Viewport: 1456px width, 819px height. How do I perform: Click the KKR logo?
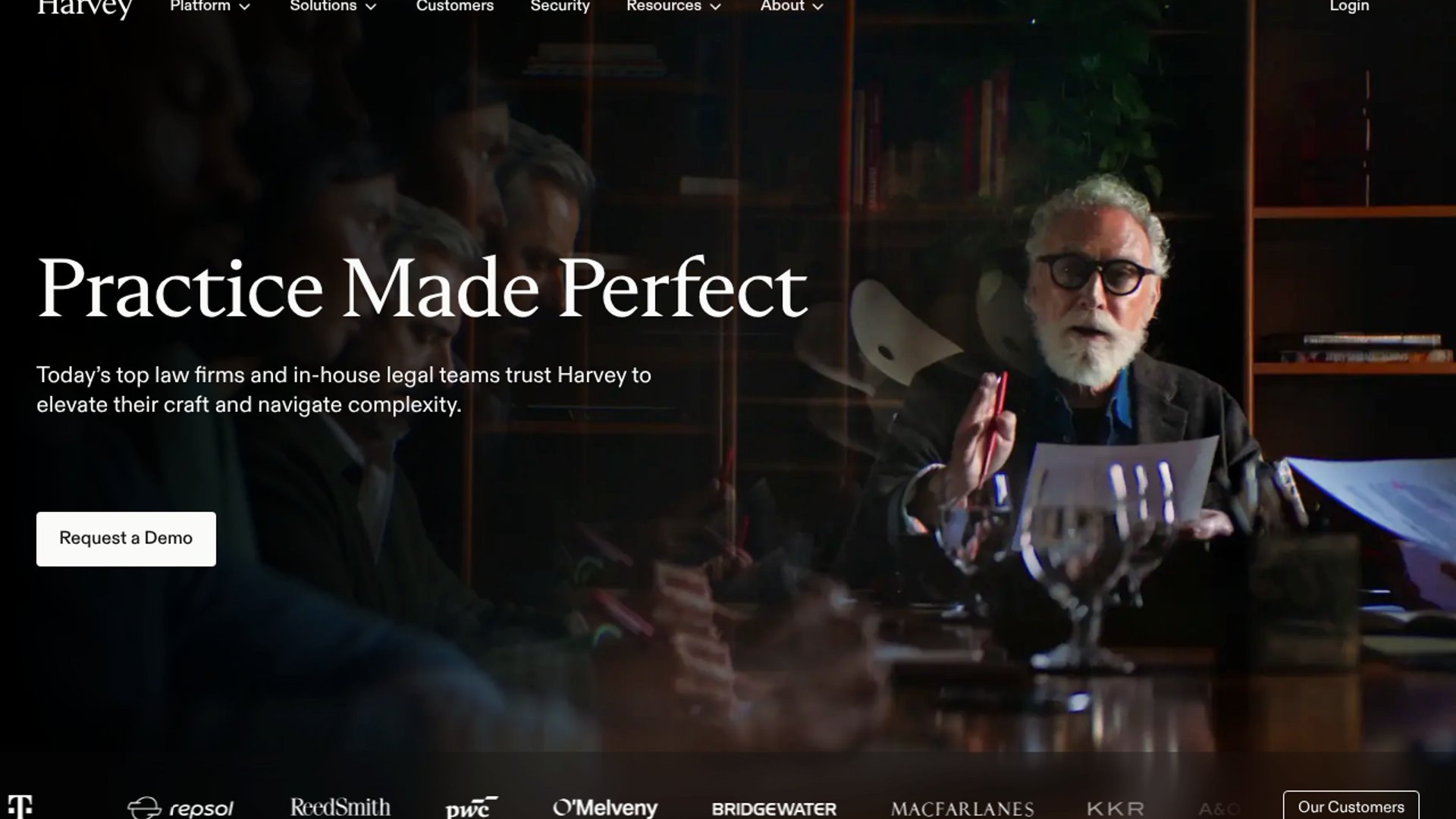[1116, 809]
